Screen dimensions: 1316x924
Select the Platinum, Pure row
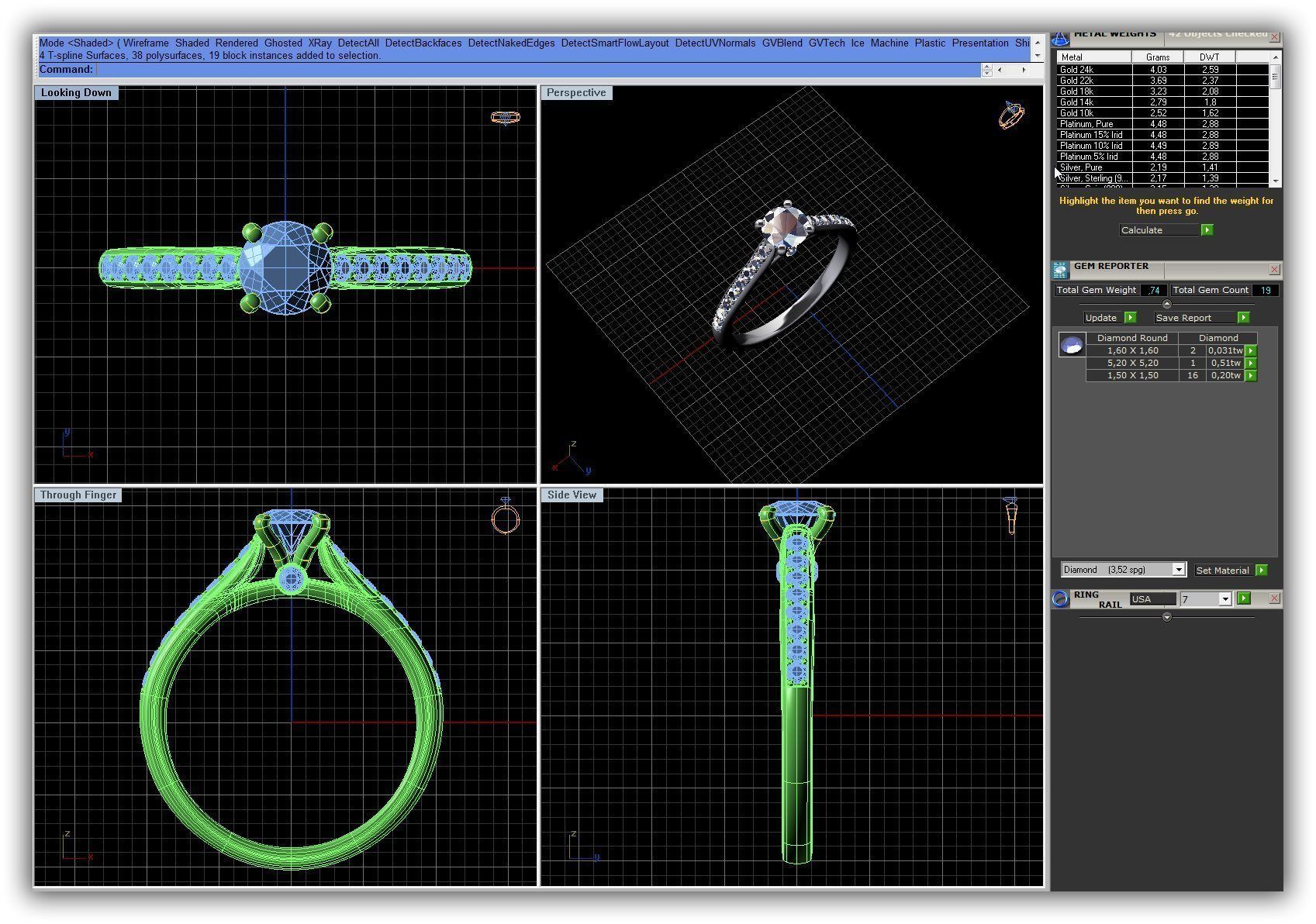click(1162, 124)
